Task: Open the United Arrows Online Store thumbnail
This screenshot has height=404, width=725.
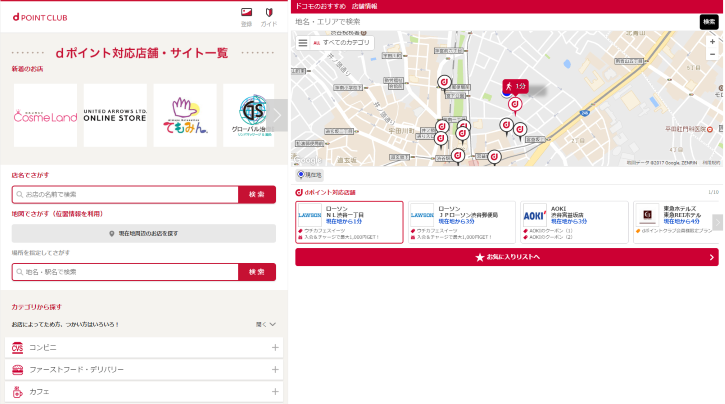Action: tap(115, 116)
